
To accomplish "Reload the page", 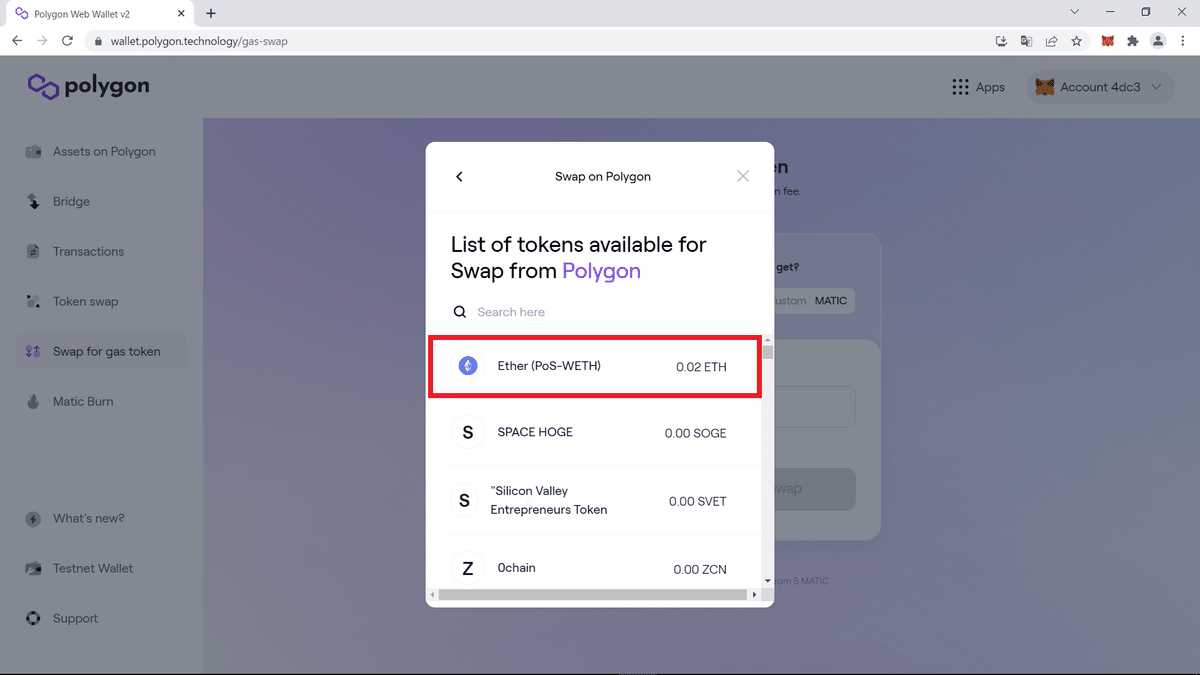I will tap(67, 41).
